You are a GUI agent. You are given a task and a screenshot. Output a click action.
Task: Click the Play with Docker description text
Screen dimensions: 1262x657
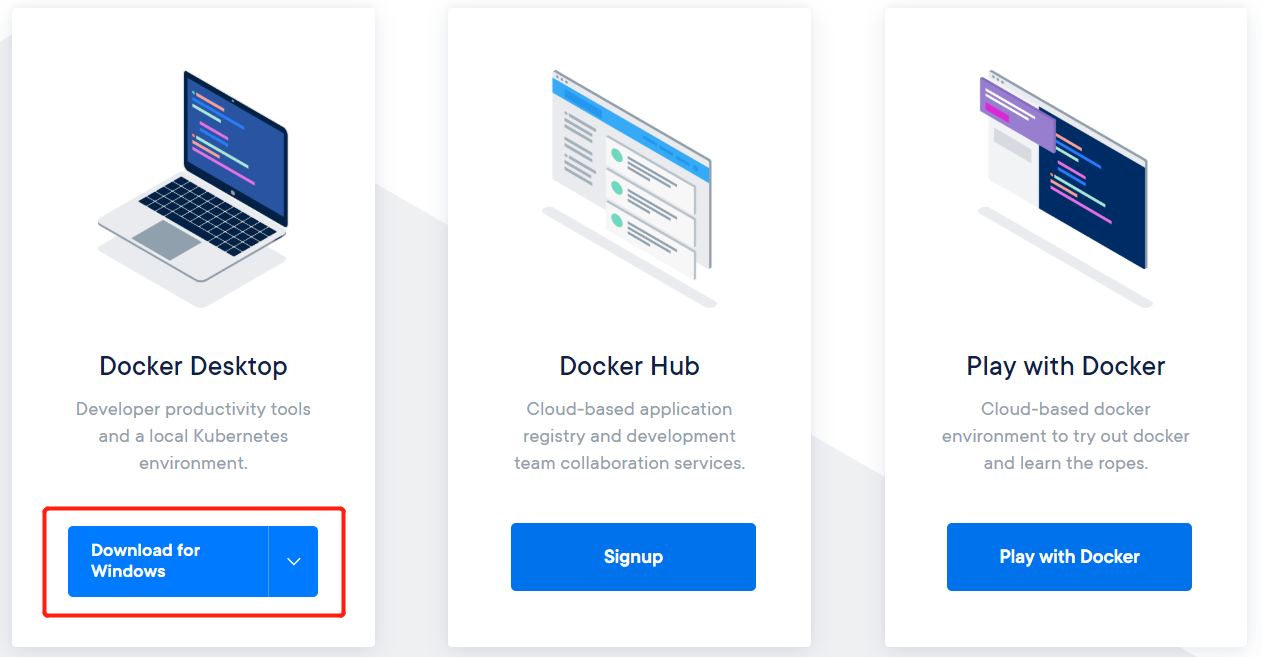click(x=1065, y=435)
